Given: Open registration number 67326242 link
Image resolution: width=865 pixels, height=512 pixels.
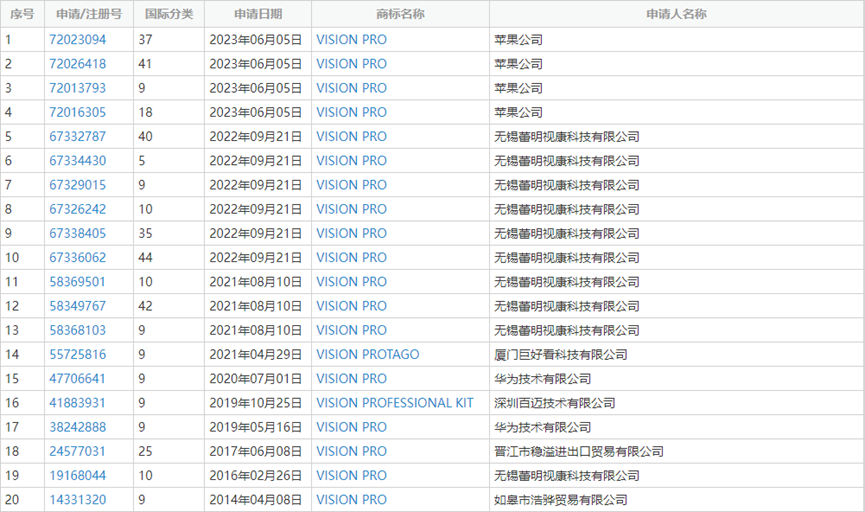Looking at the screenshot, I should tap(77, 210).
